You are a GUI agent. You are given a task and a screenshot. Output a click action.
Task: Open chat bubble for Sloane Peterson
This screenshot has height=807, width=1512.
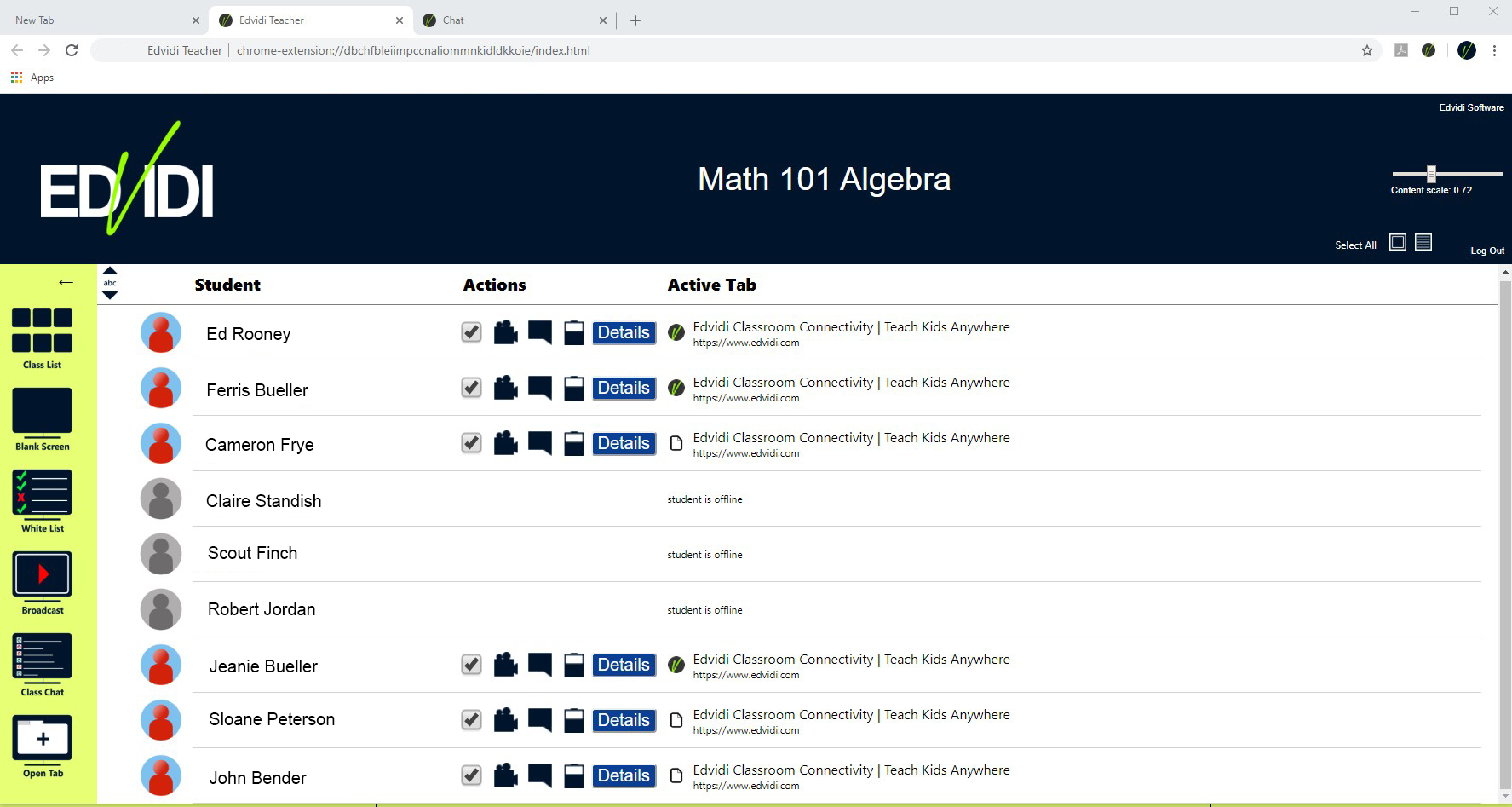(x=540, y=720)
